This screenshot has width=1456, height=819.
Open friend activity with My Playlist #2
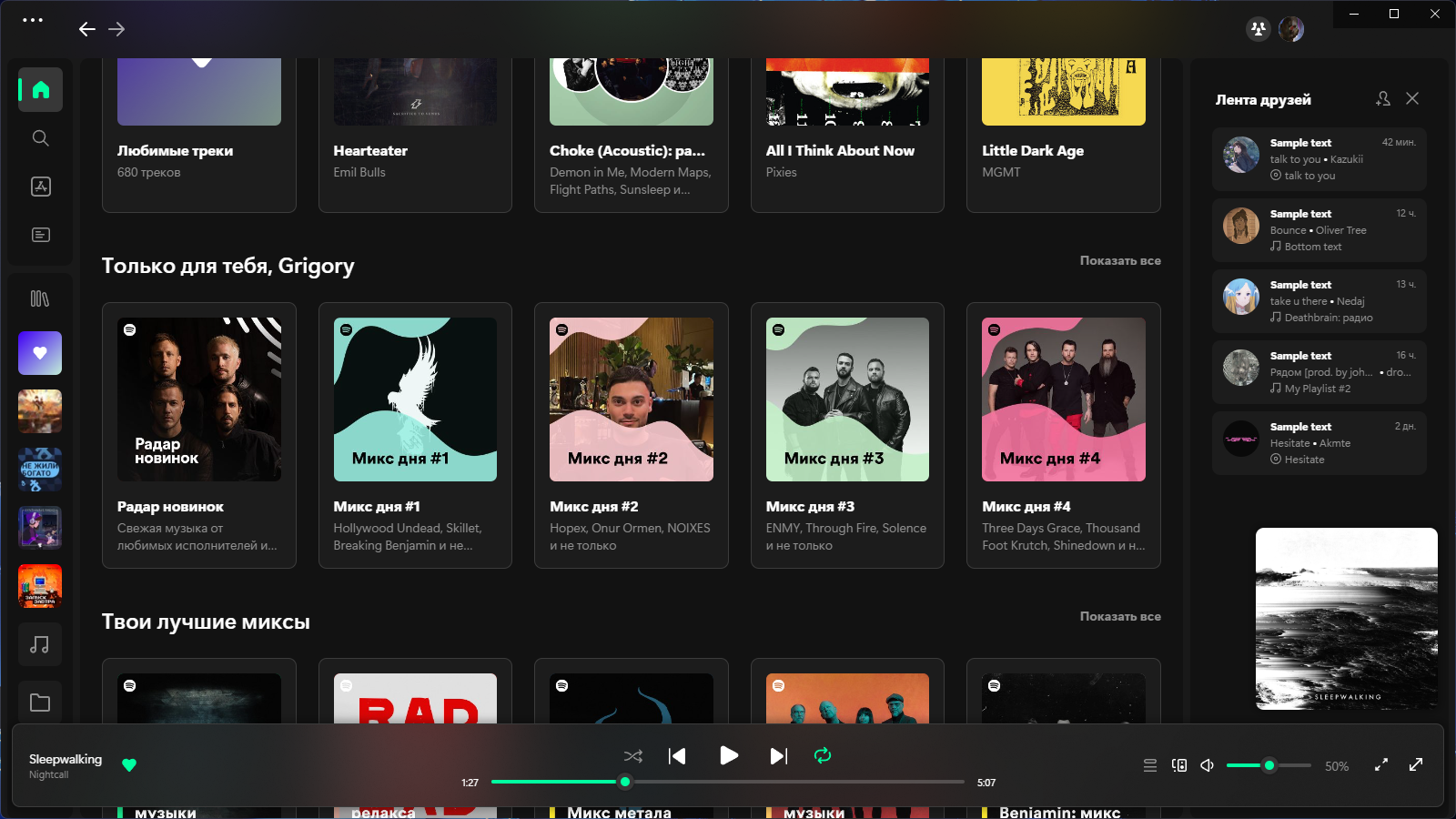click(1319, 372)
